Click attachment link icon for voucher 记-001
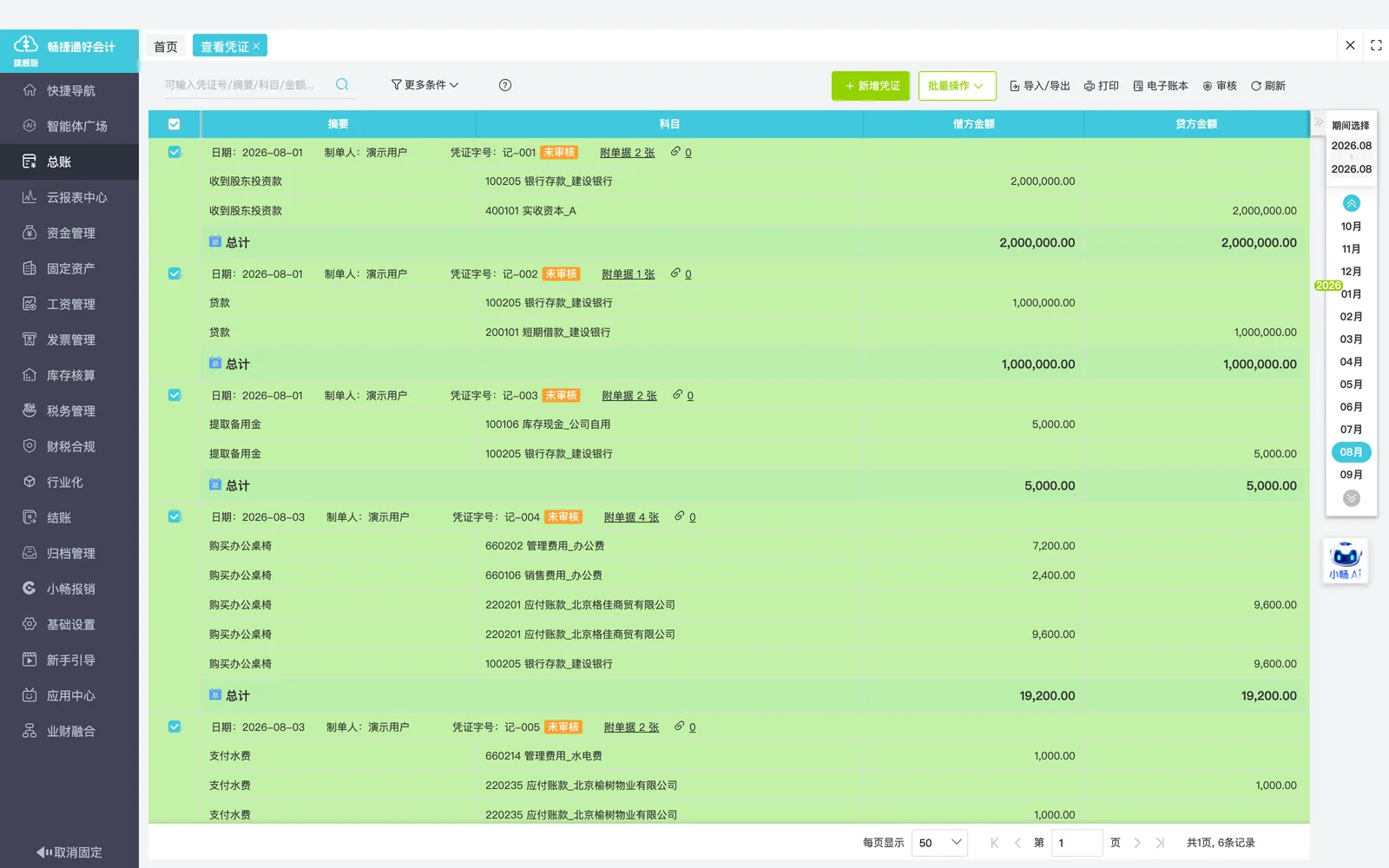Screen dimensions: 1389x868 [x=675, y=152]
